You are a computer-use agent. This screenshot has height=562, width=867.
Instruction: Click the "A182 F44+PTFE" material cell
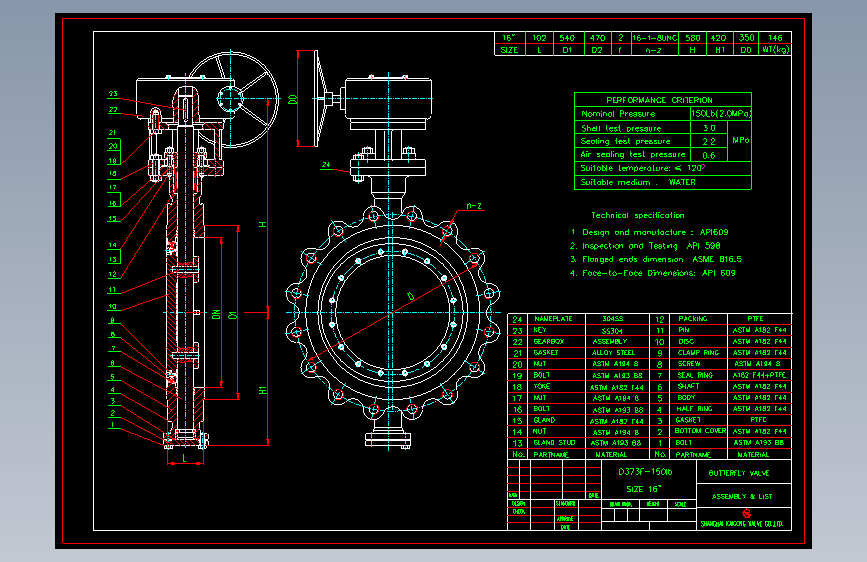point(759,375)
